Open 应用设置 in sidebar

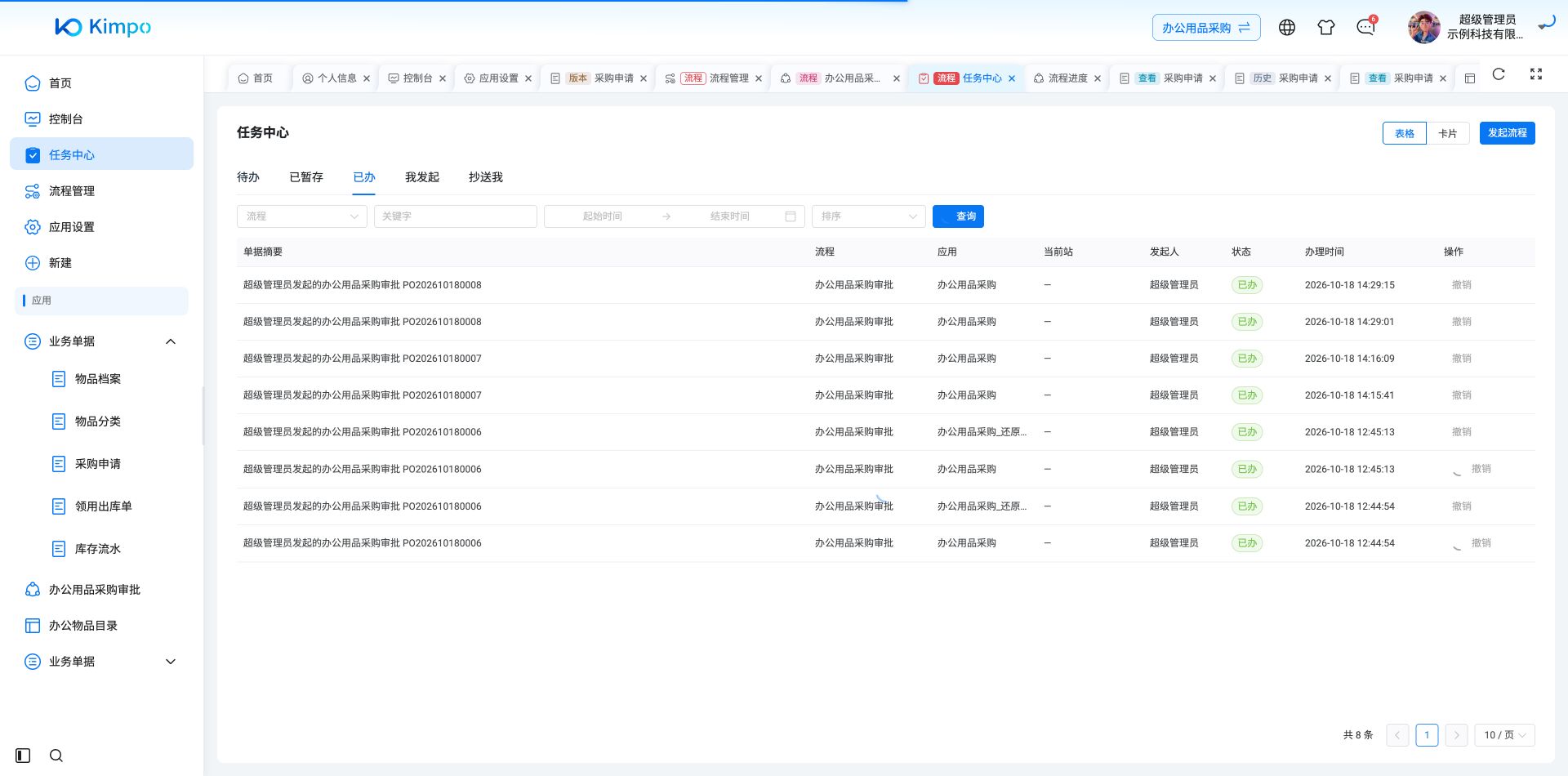[x=101, y=227]
